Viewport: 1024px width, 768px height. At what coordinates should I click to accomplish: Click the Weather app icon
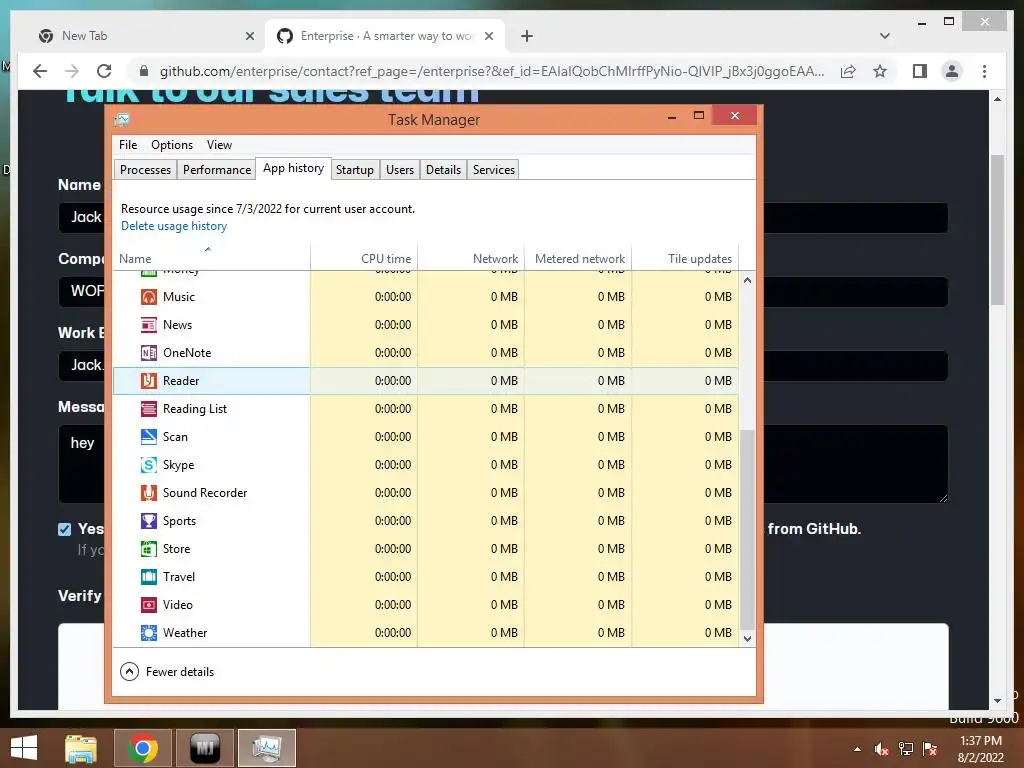click(149, 633)
